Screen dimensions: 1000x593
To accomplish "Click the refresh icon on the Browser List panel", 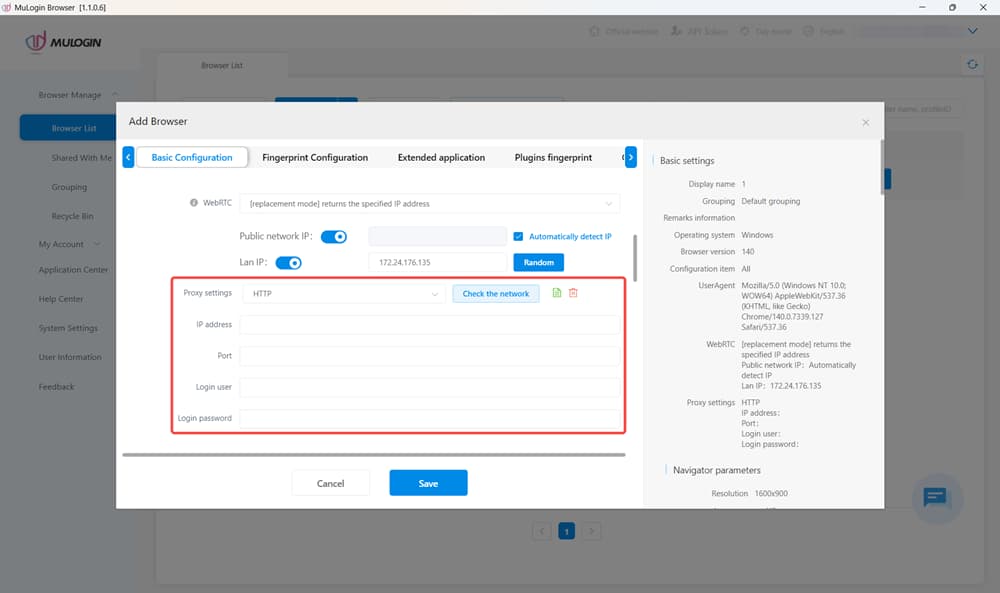I will (971, 63).
